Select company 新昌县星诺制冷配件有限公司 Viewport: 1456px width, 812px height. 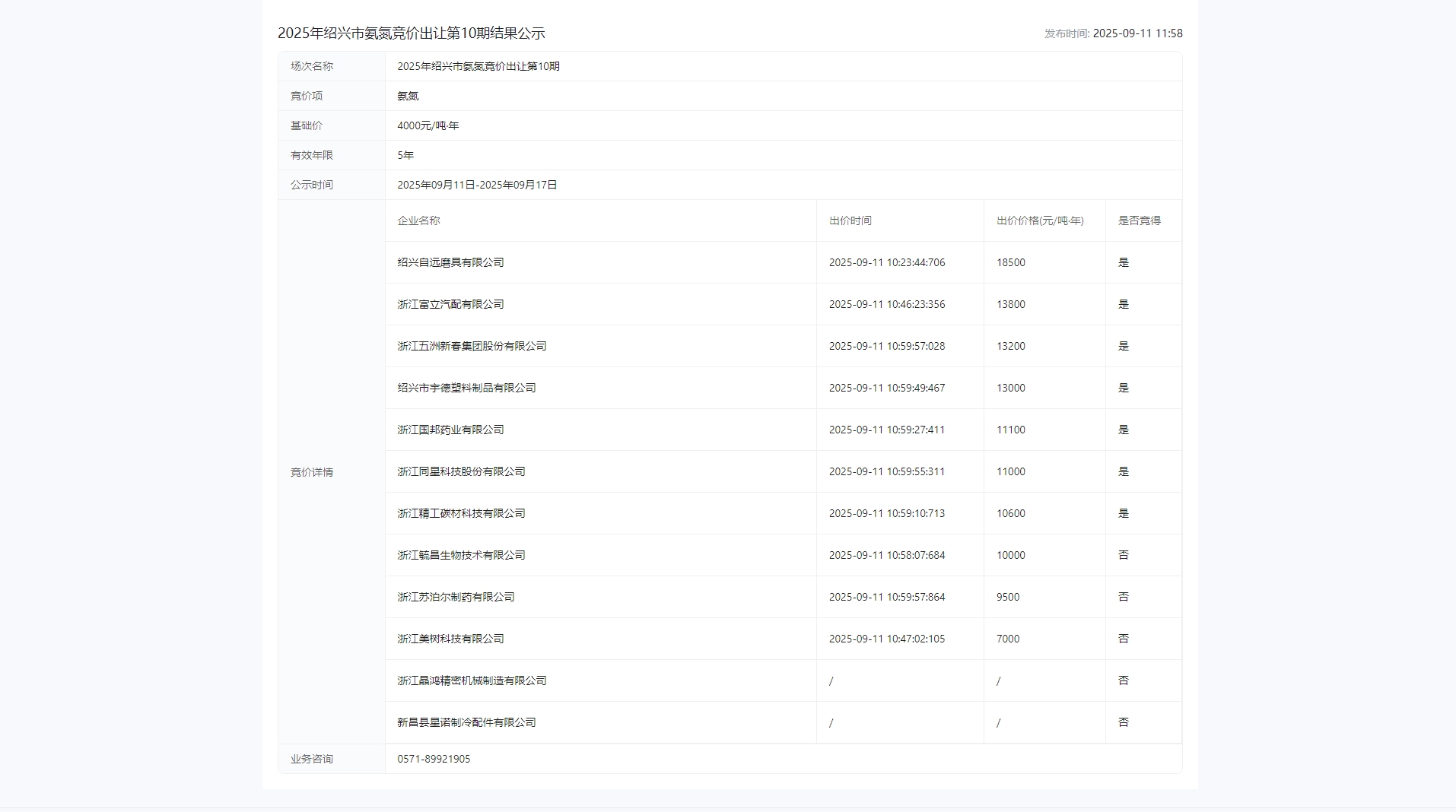[x=466, y=722]
